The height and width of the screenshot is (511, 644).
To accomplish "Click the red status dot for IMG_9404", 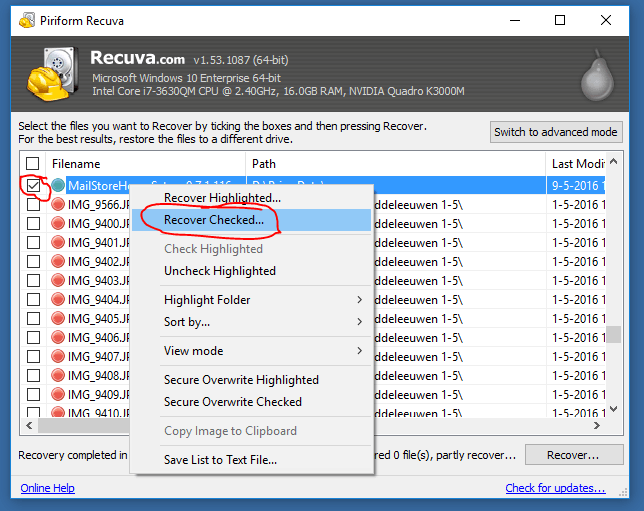I will tap(58, 299).
